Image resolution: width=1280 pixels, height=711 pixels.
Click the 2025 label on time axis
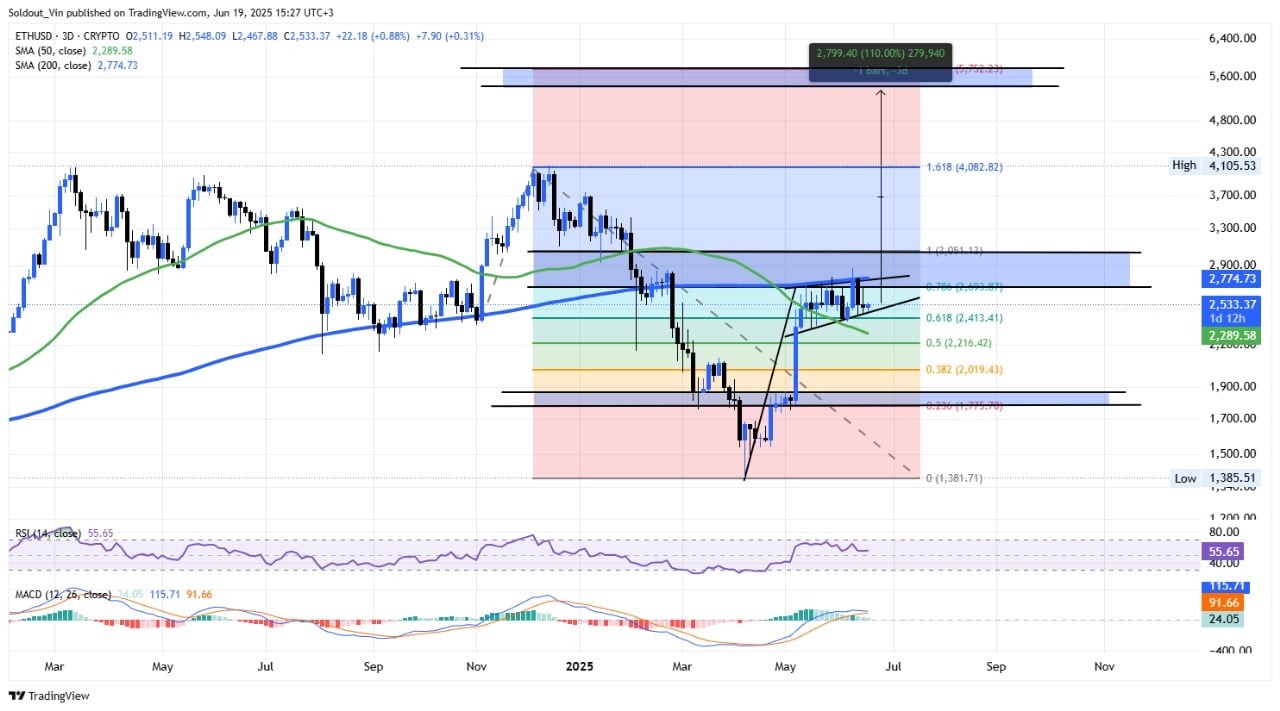point(580,665)
